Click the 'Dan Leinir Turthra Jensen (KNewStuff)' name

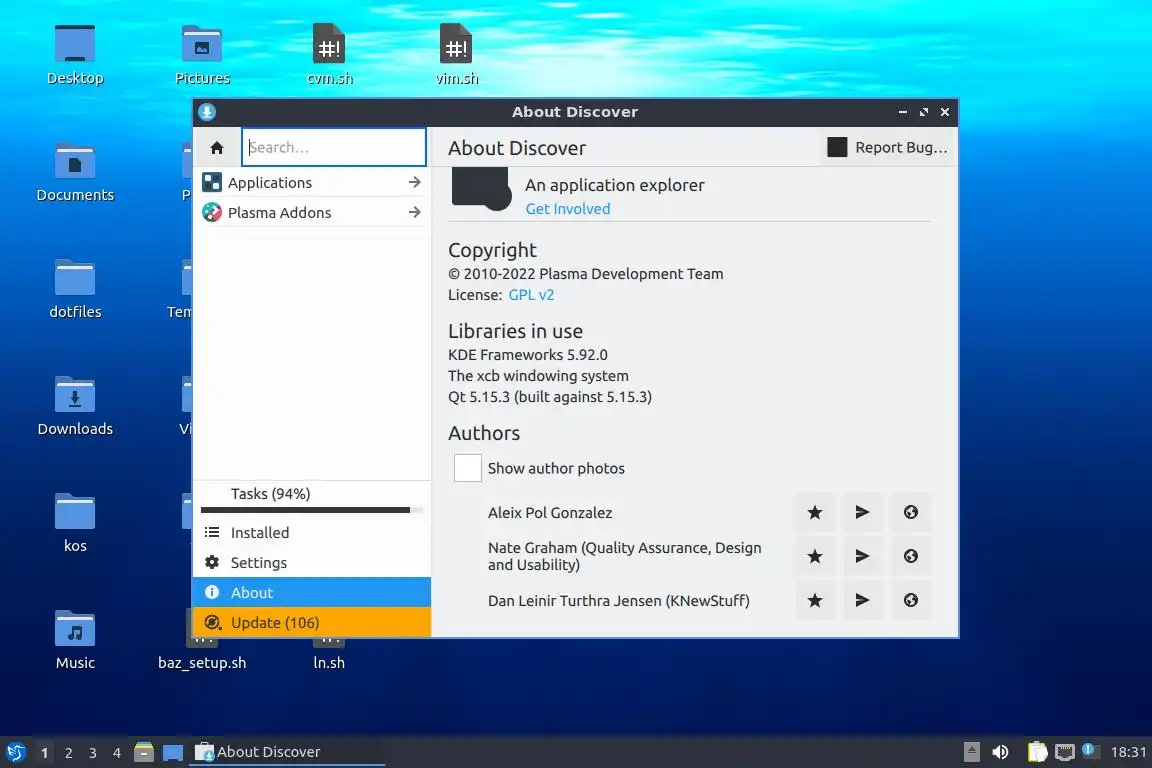point(619,600)
